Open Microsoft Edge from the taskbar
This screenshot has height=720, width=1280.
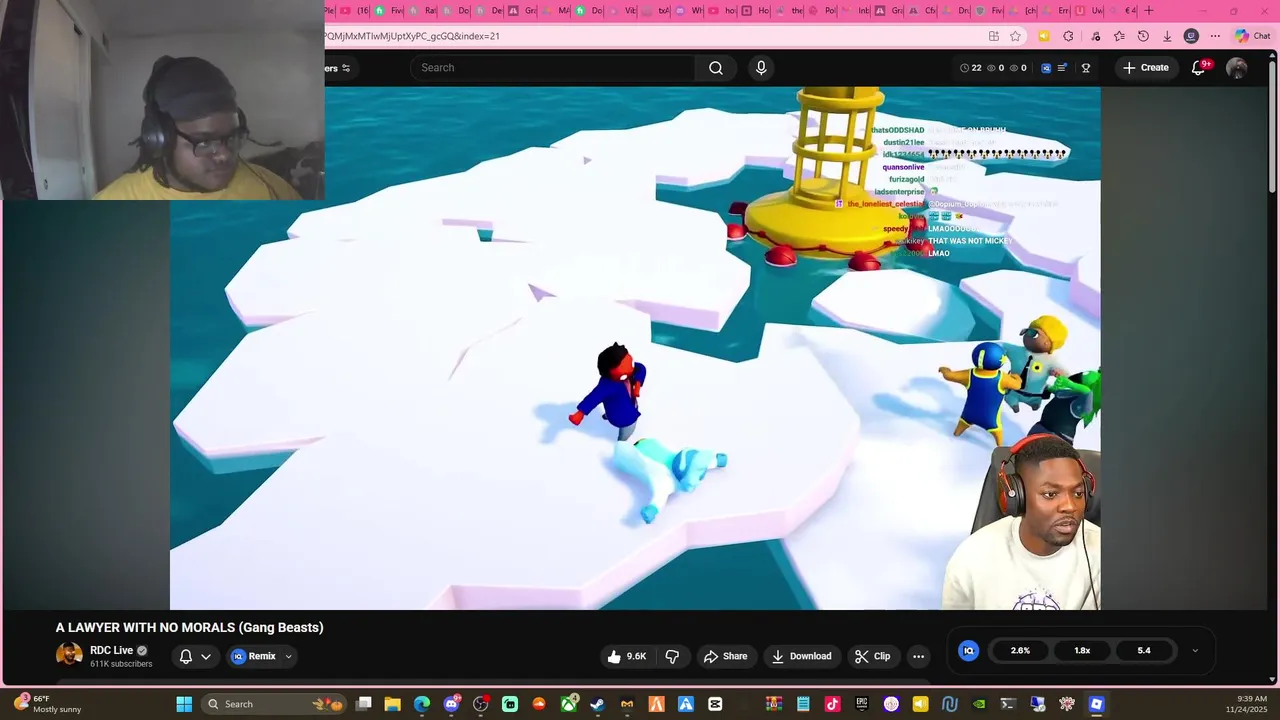click(422, 704)
